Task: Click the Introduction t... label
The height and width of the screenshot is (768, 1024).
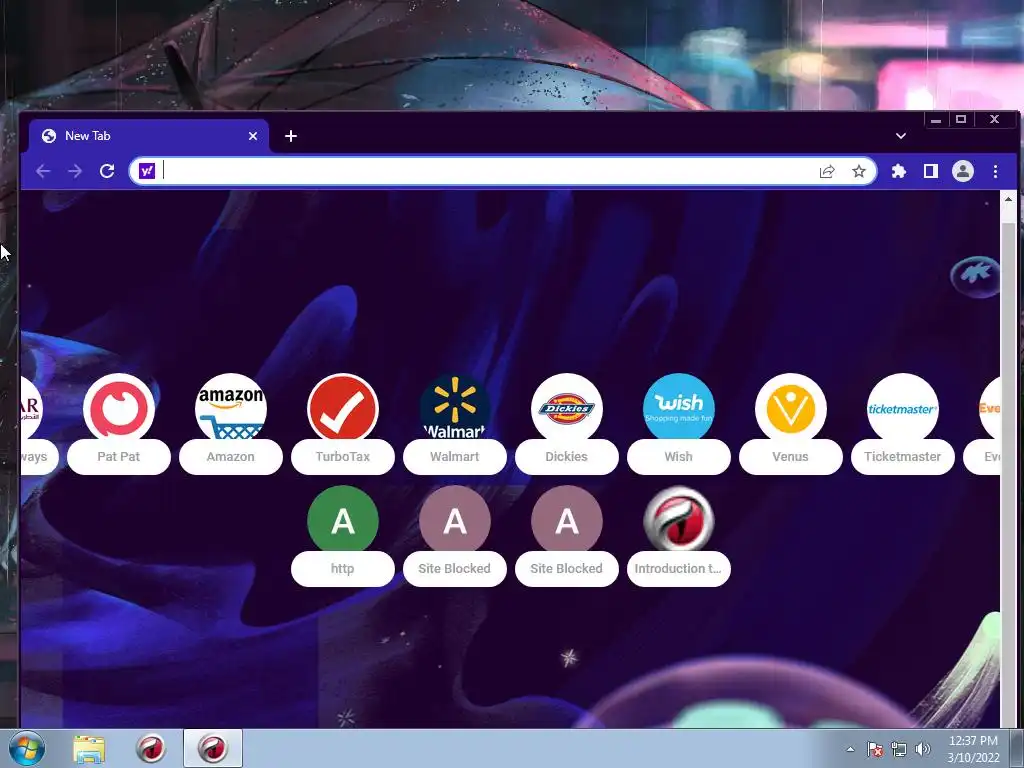Action: 679,568
